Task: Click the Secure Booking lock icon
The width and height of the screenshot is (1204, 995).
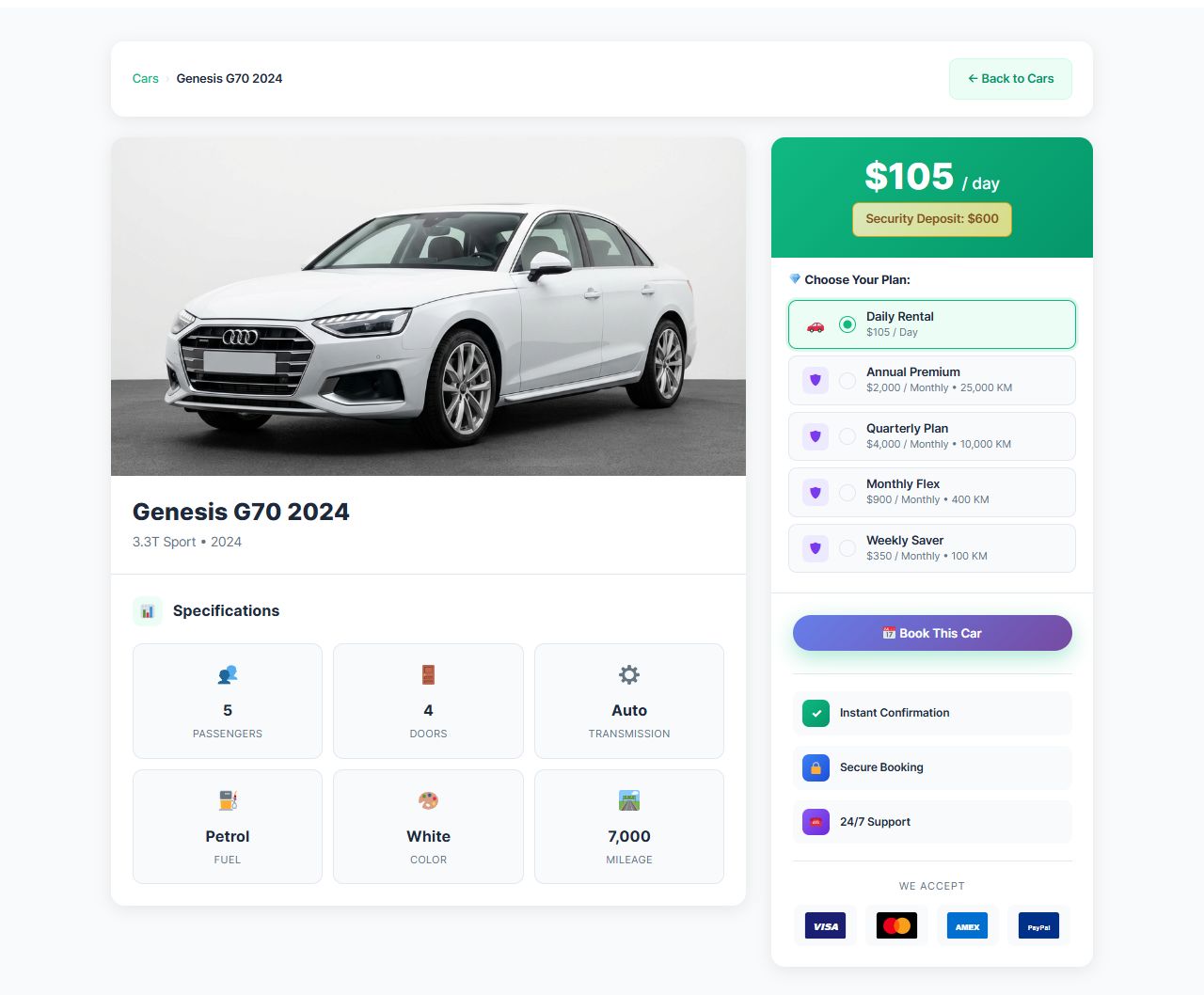Action: click(816, 767)
